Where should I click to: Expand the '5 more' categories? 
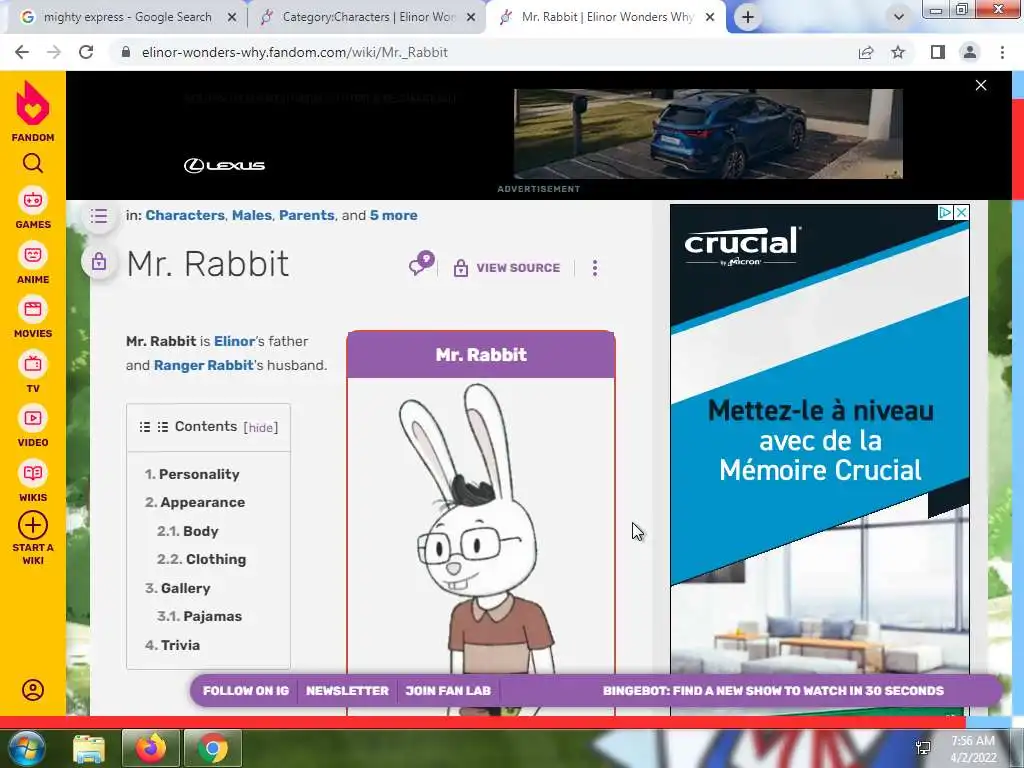393,216
